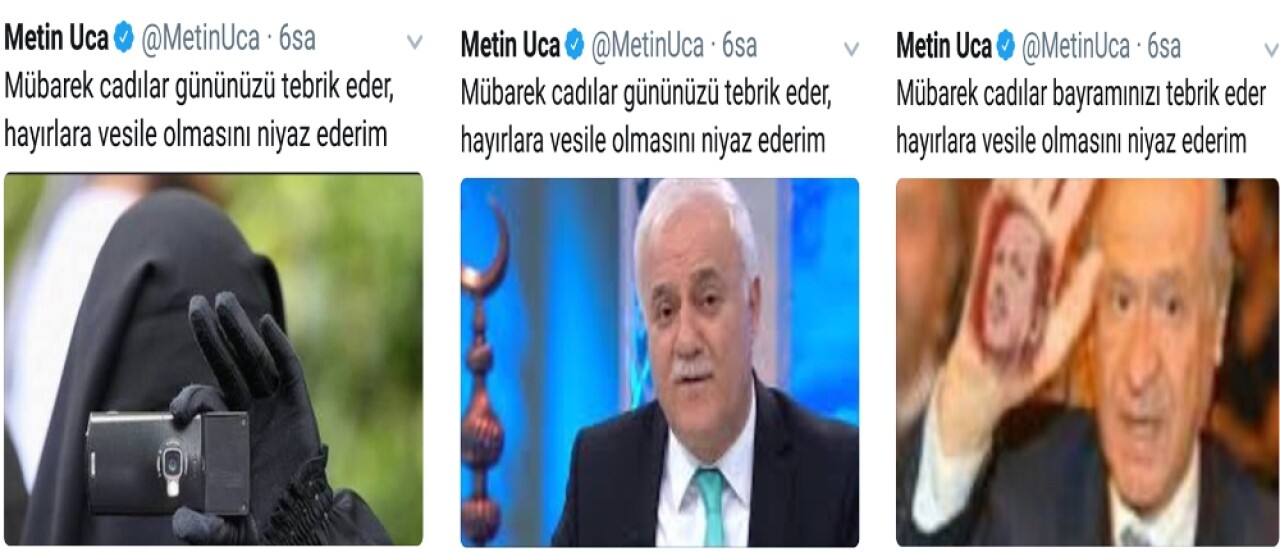Open photo of man with raised painted hand
This screenshot has width=1280, height=552.
tap(1087, 362)
